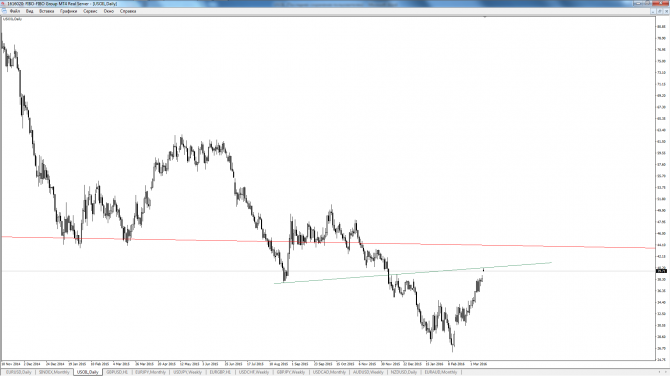The image size is (670, 376).
Task: Open the Файл menu
Action: (15, 11)
